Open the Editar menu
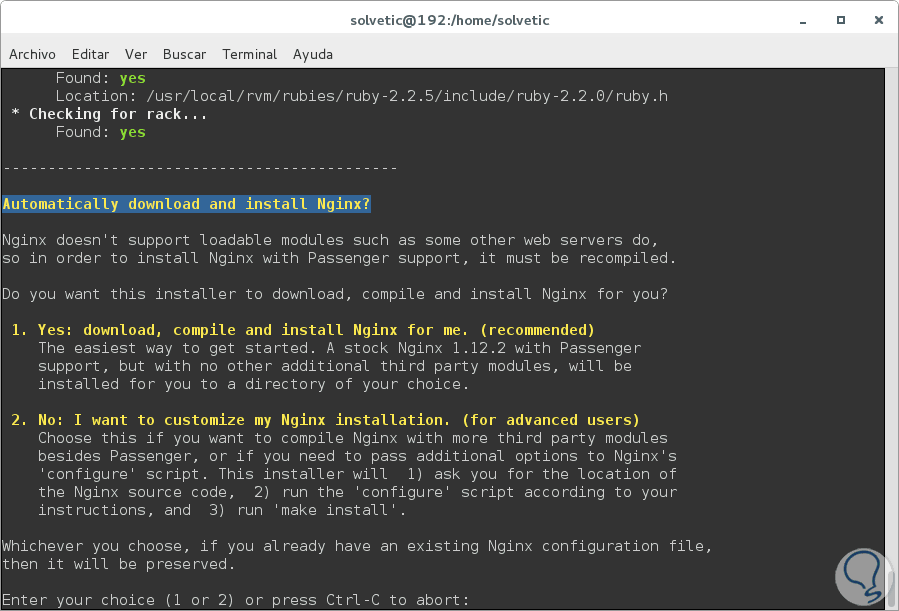 90,54
